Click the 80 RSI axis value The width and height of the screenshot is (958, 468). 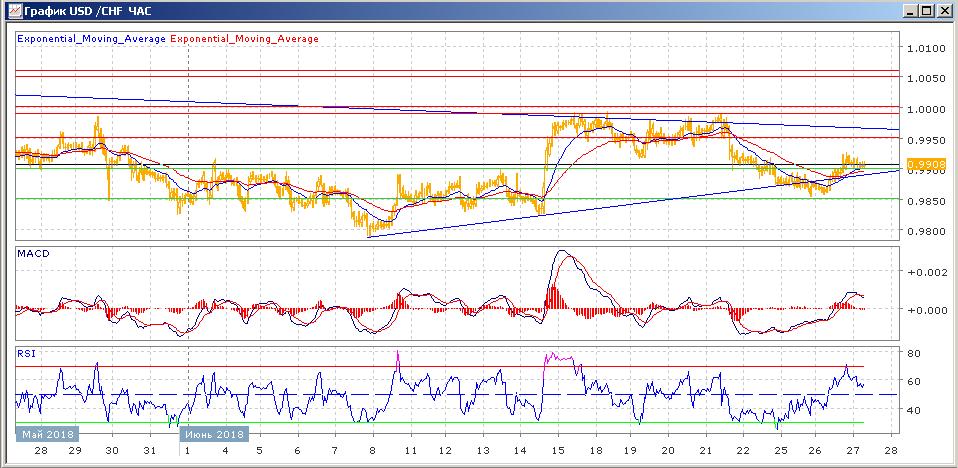[915, 354]
